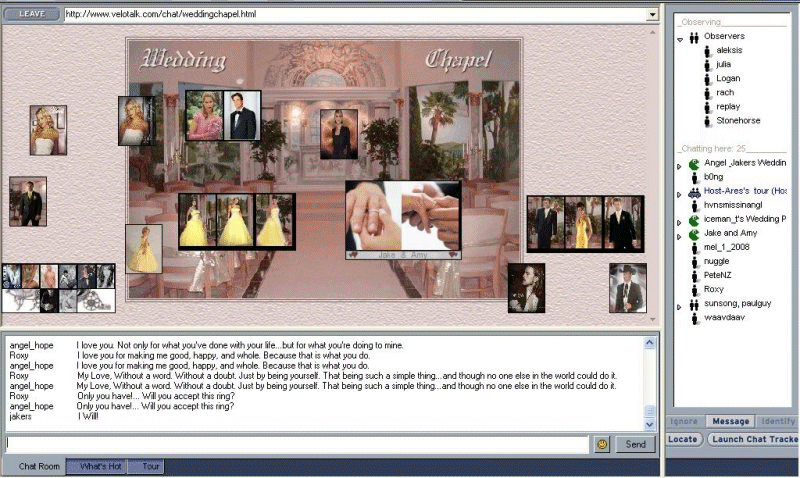Switch to the What's Hot tab
The height and width of the screenshot is (478, 800).
(101, 467)
